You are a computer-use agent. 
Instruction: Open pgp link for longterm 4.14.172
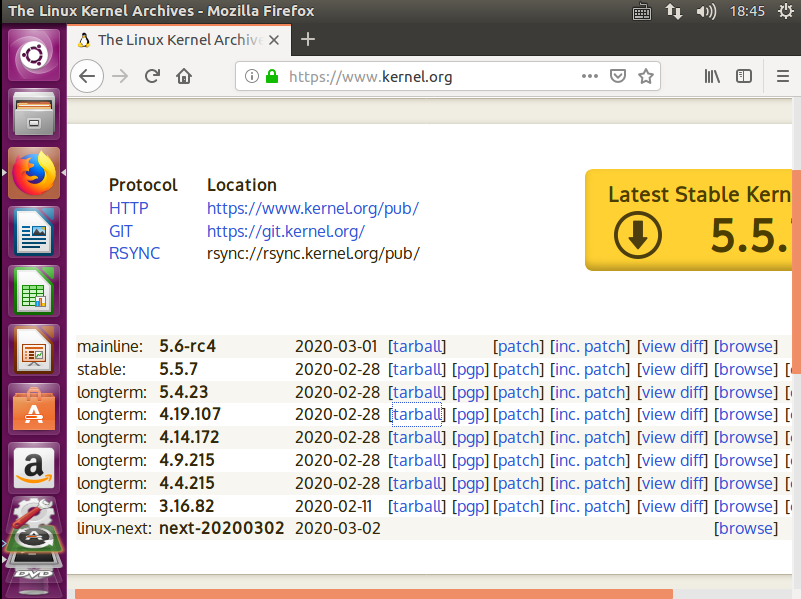[x=470, y=437]
